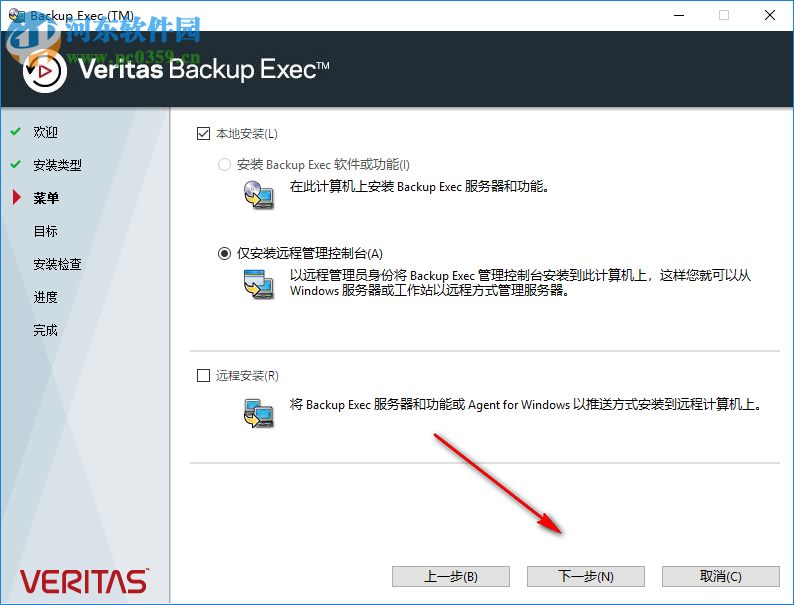Click the text 将 Backup Exec 服务器和功能或 Agent for Windows
This screenshot has width=794, height=605.
pos(526,405)
